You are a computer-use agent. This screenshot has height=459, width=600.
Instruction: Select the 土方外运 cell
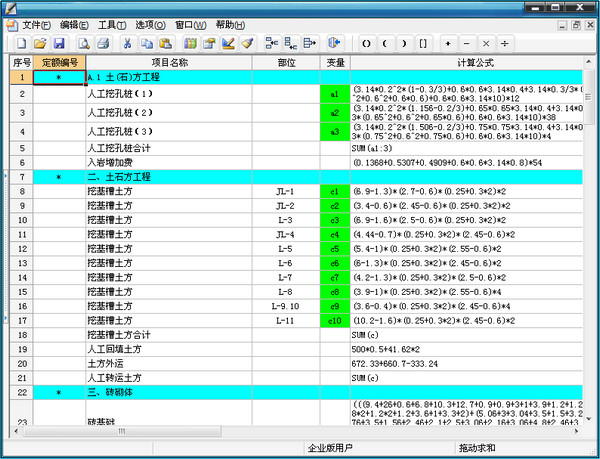169,364
